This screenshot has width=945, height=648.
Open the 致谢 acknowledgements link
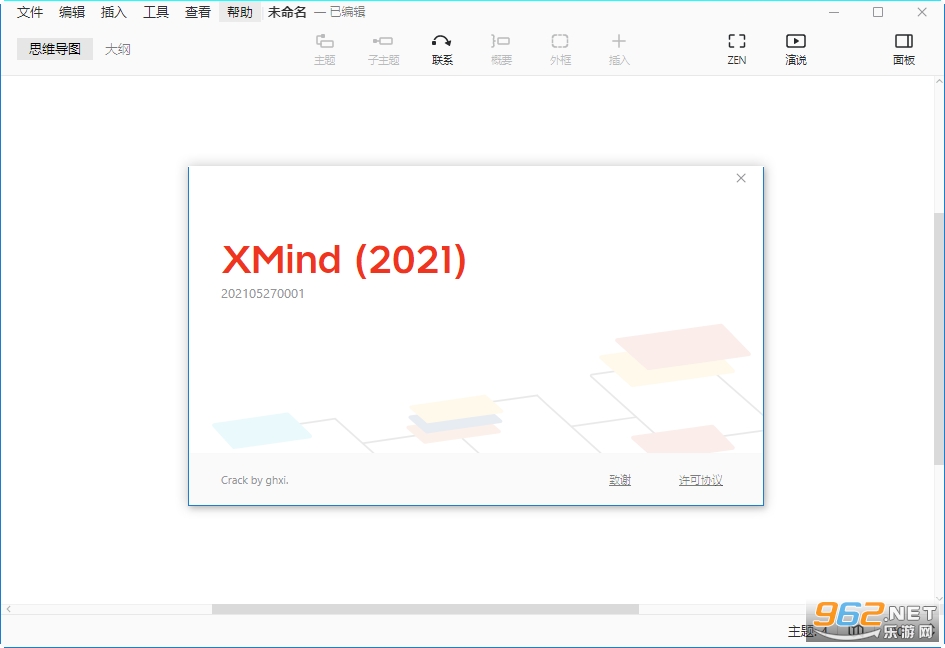(620, 480)
